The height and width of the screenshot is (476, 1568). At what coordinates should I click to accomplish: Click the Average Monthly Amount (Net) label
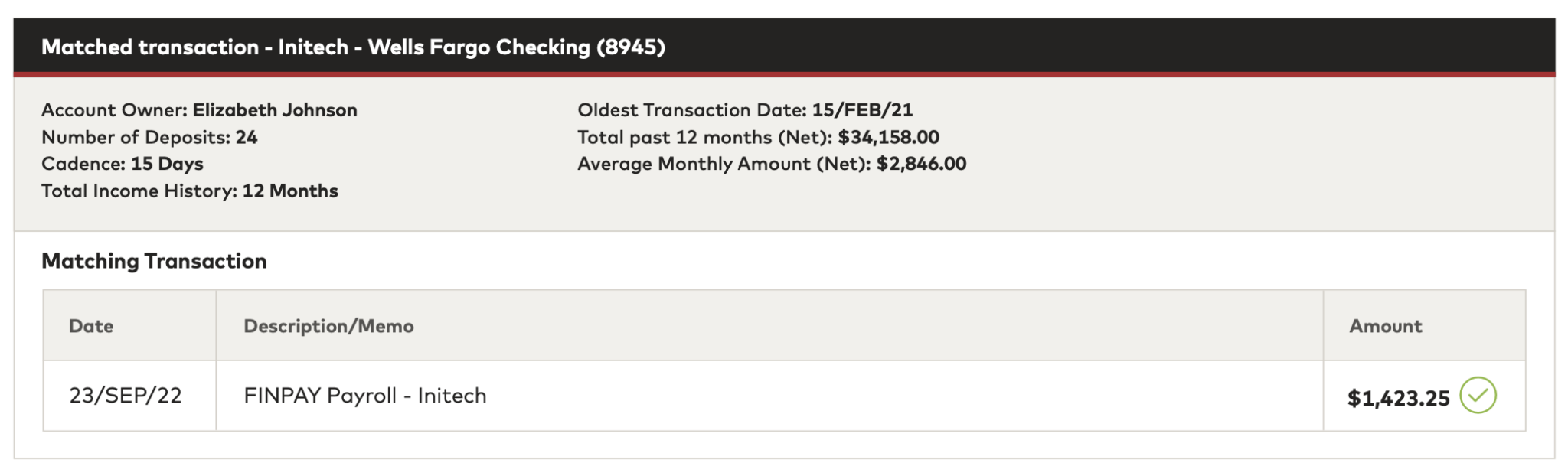(724, 164)
